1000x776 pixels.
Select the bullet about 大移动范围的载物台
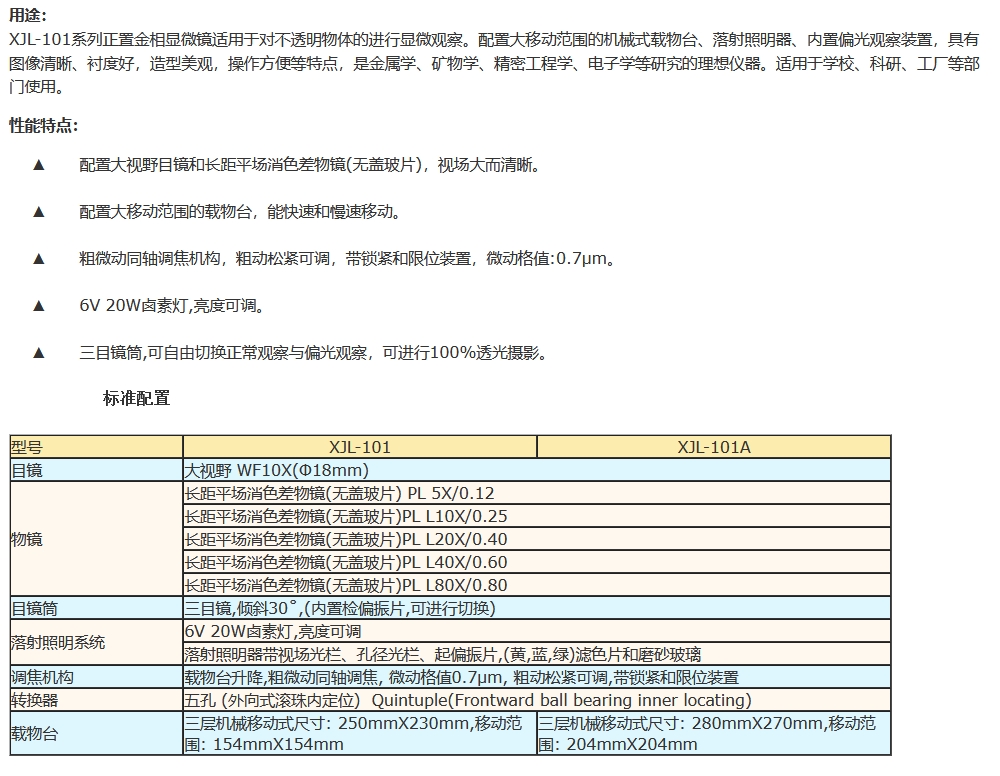point(240,212)
